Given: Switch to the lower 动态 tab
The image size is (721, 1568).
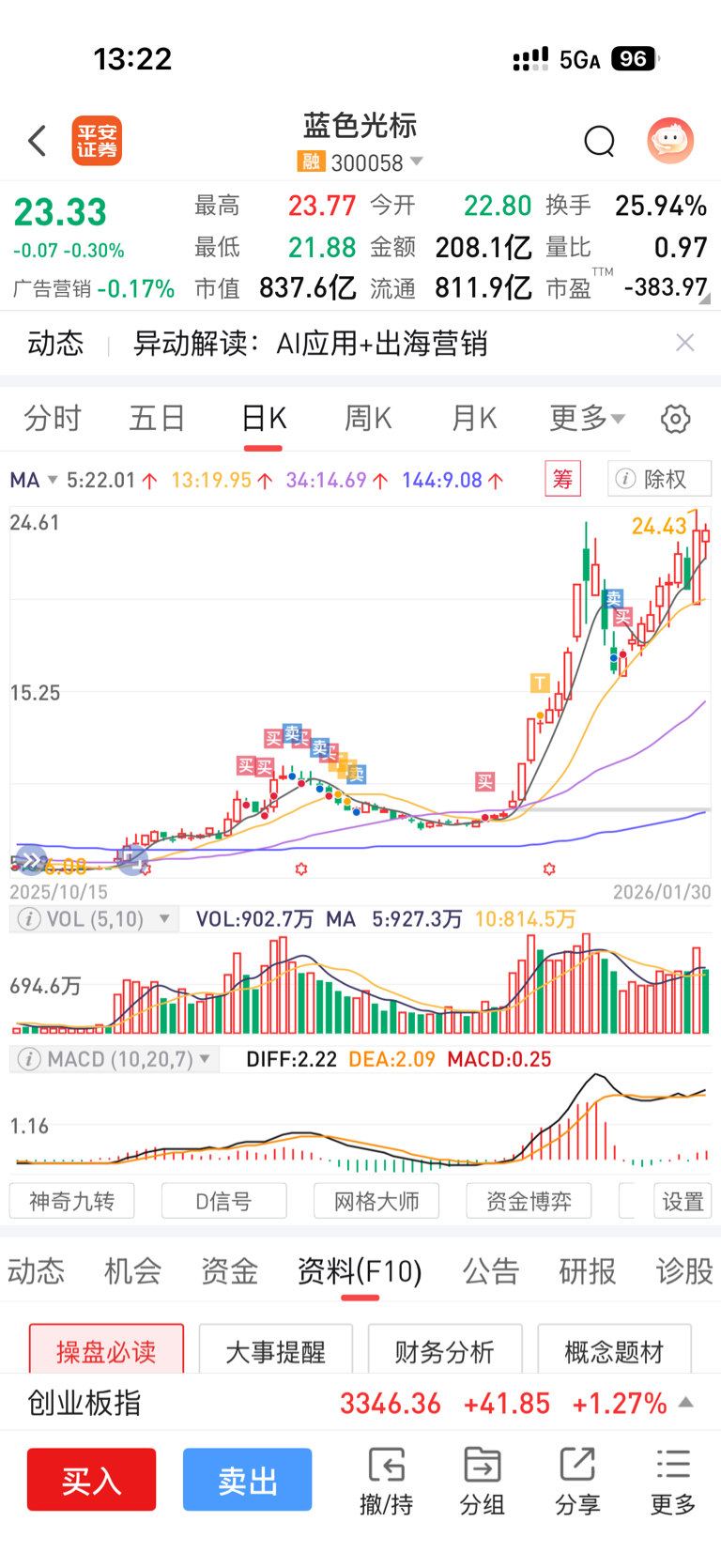Looking at the screenshot, I should [37, 1271].
